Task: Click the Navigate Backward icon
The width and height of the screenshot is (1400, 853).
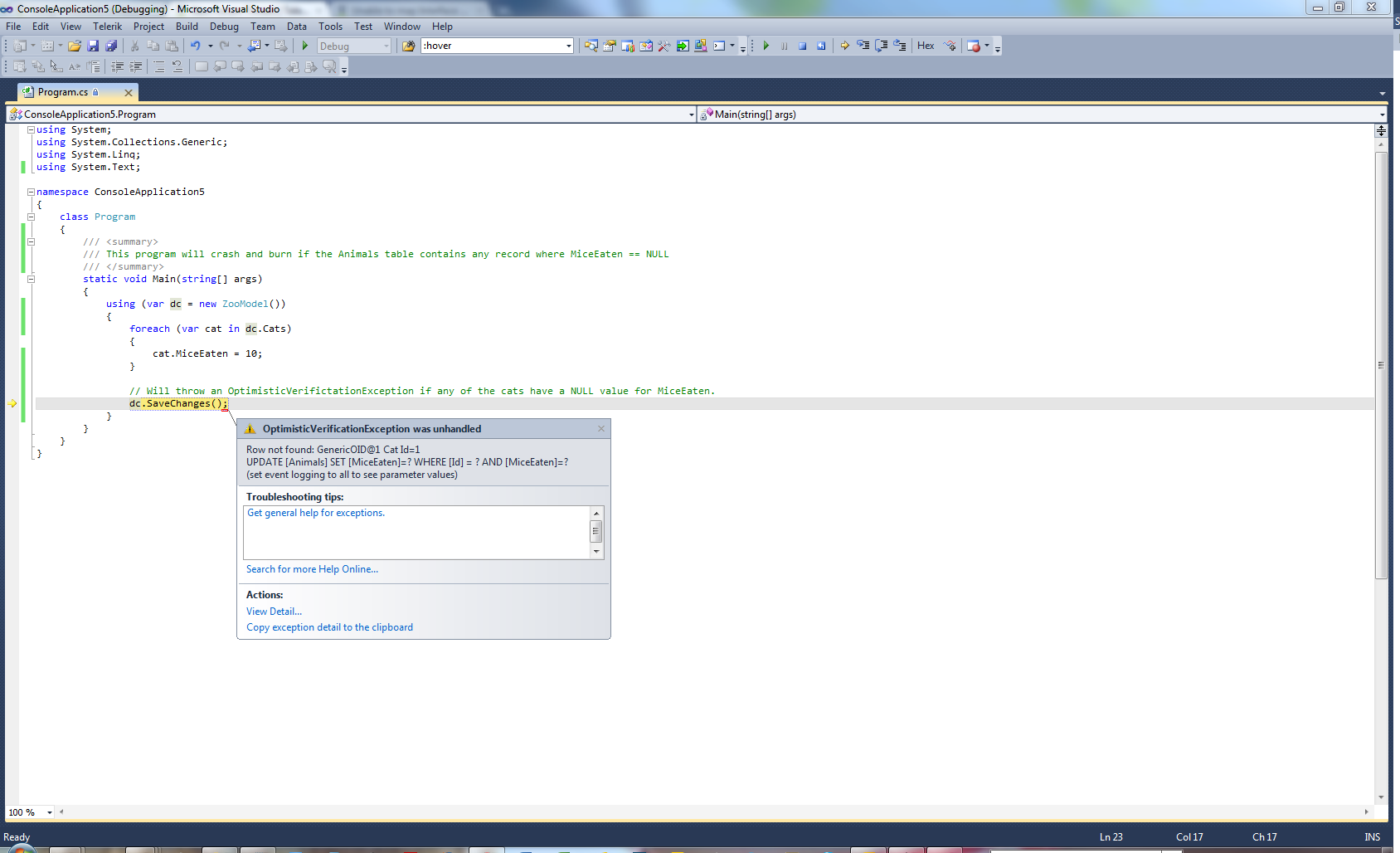Action: click(254, 46)
